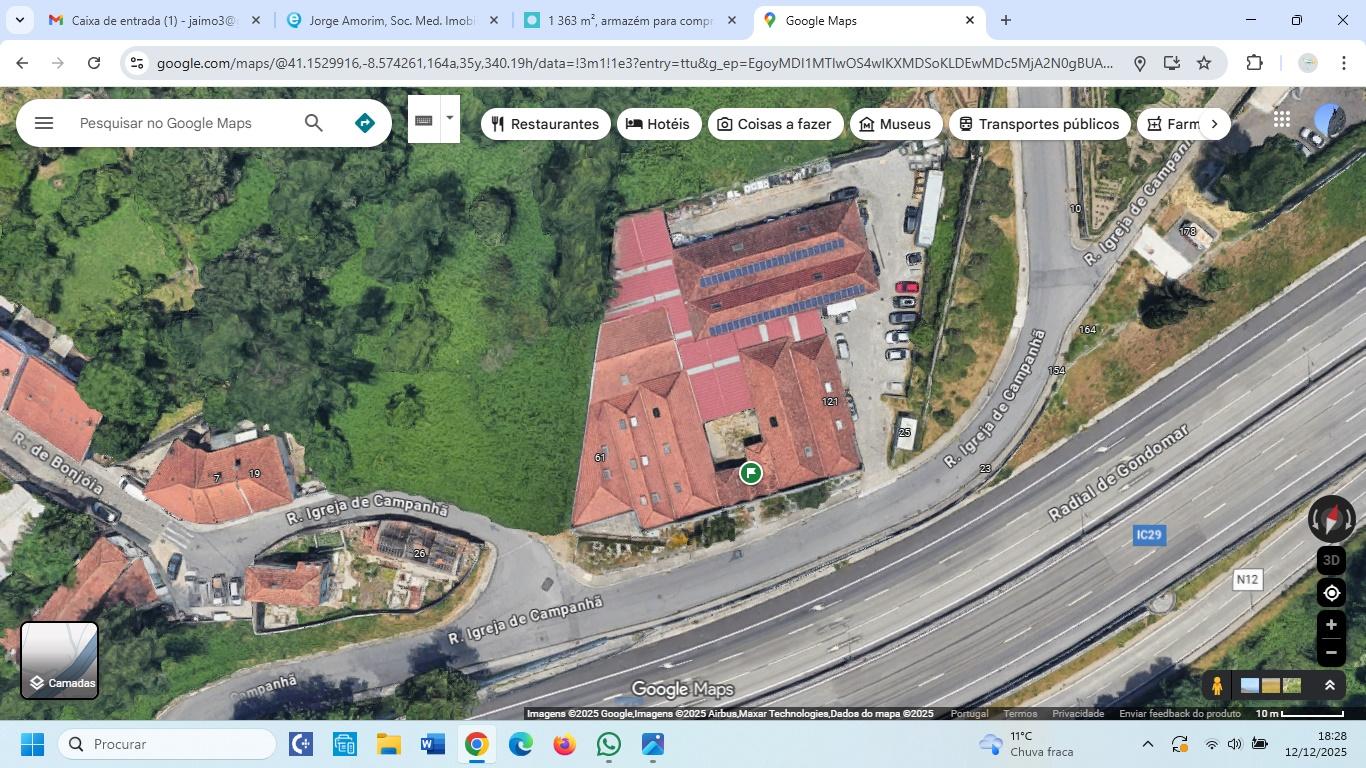Toggle the 10 m map scale

pyautogui.click(x=1300, y=714)
